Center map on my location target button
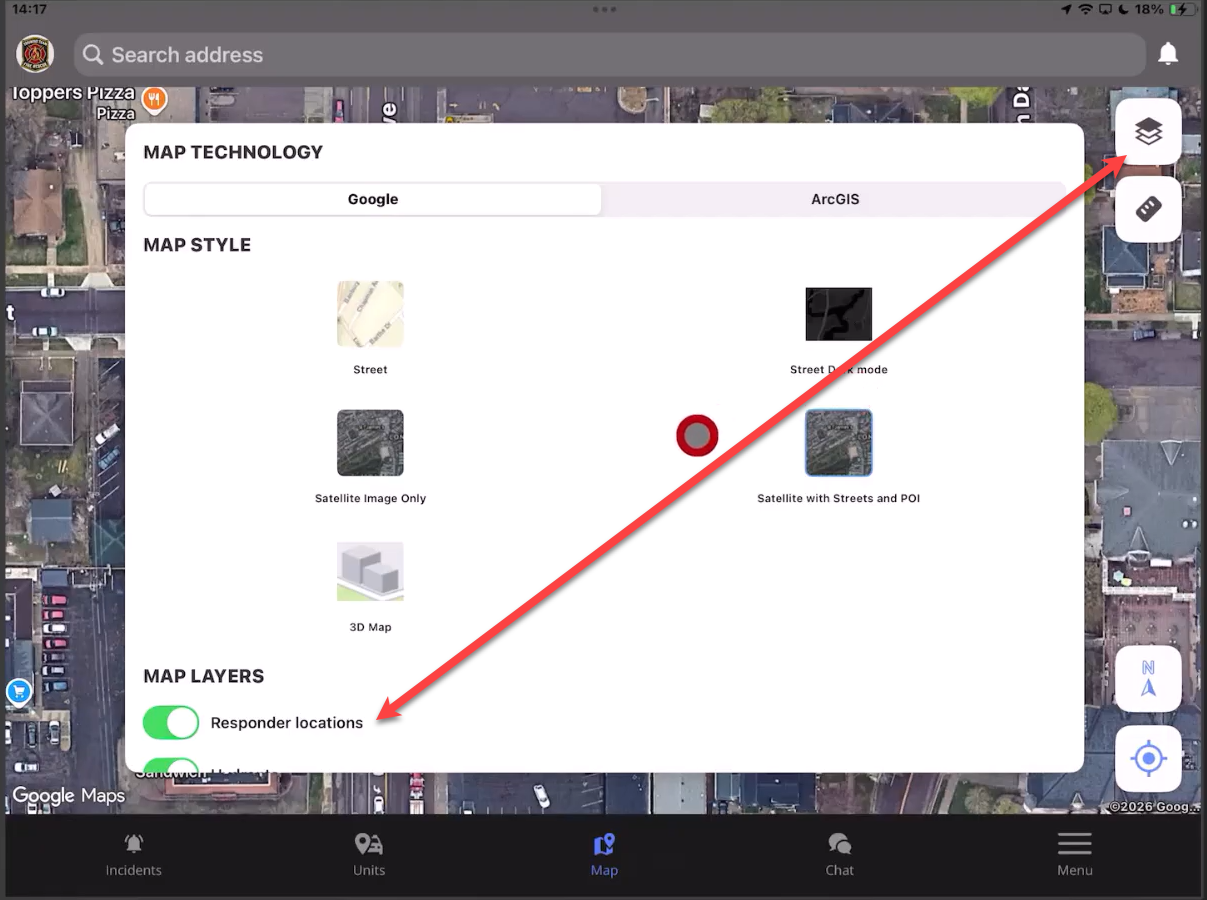This screenshot has width=1207, height=900. [x=1148, y=759]
